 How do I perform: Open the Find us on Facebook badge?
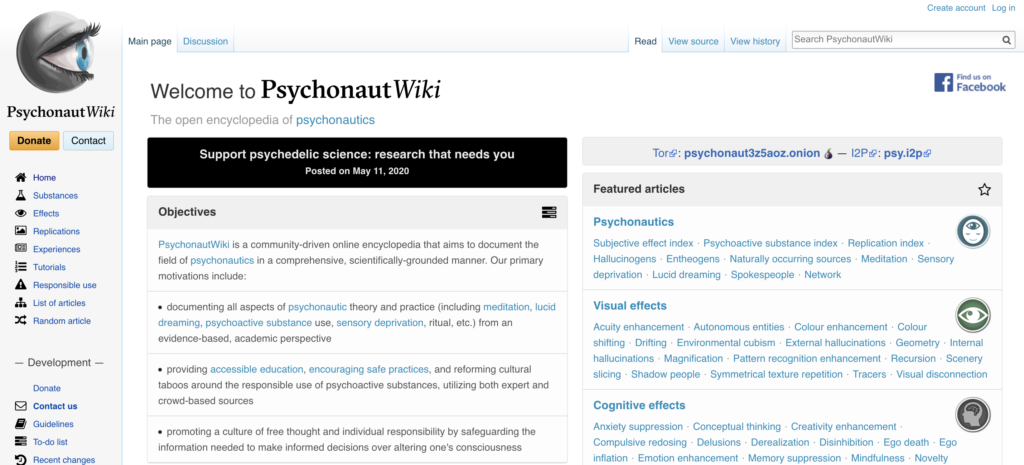click(x=970, y=83)
